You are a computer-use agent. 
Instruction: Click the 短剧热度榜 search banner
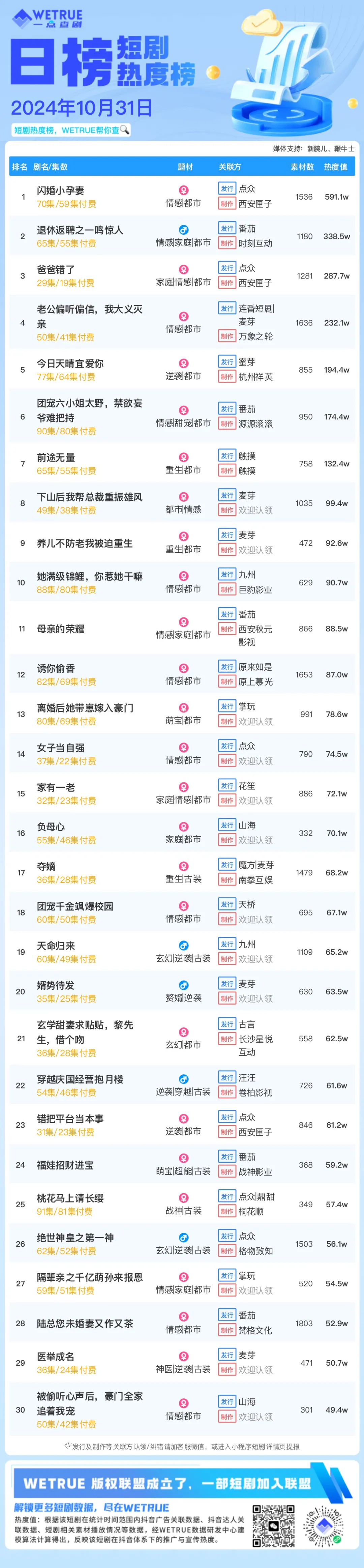point(72,129)
